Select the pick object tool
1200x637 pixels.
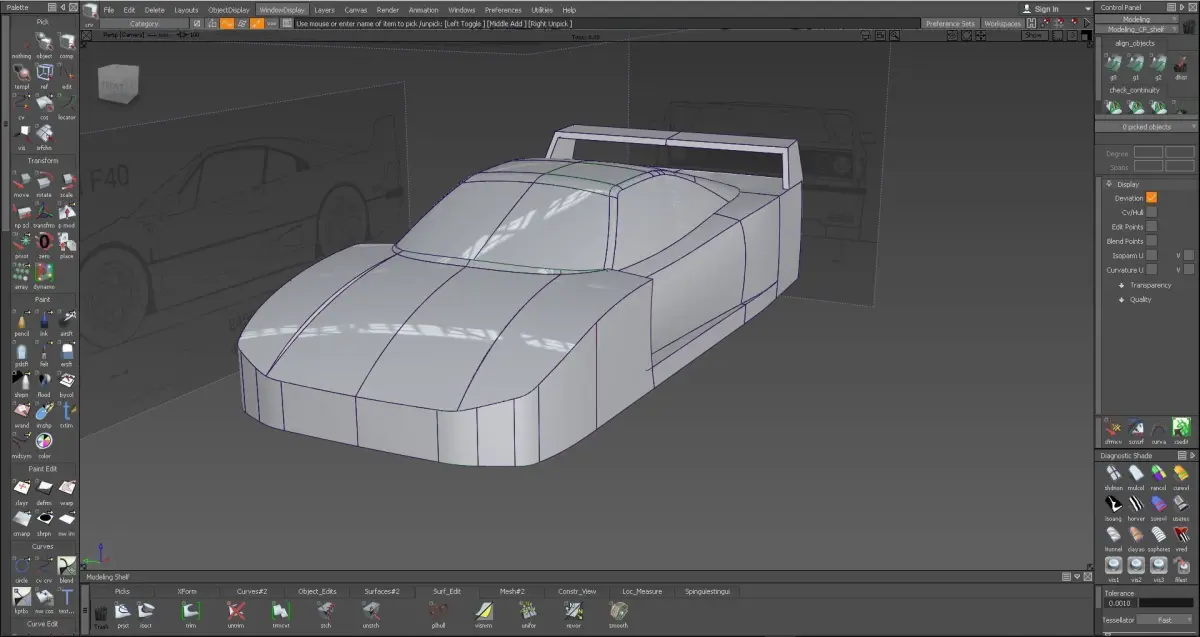pyautogui.click(x=44, y=44)
